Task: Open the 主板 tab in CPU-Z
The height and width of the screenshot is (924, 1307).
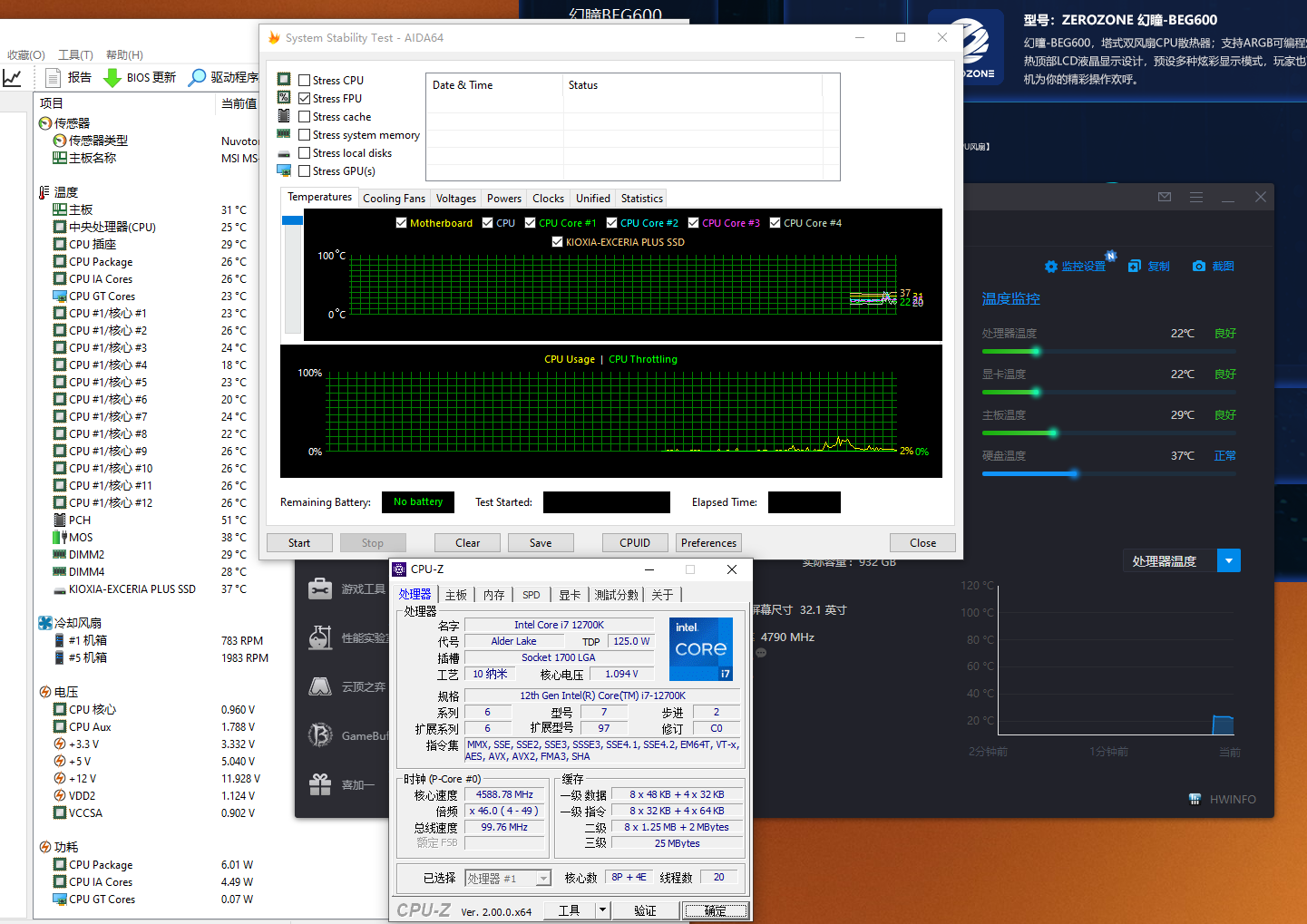Action: [x=456, y=595]
